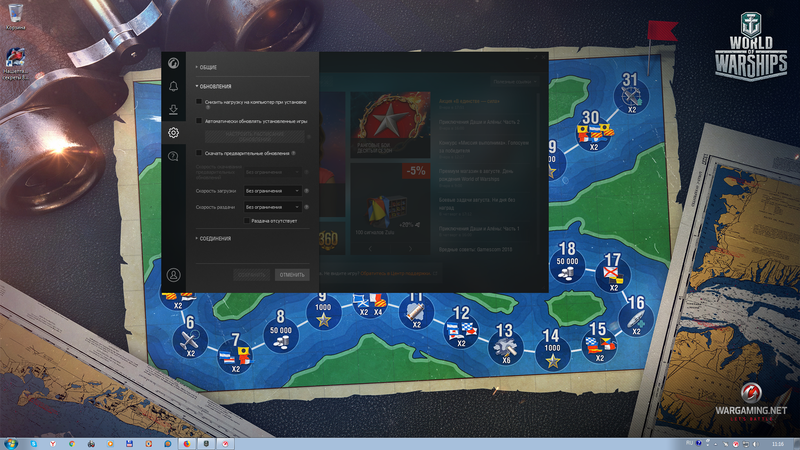Viewport: 800px width, 450px height.
Task: Open Recycle Bin desktop icon
Action: pos(15,16)
